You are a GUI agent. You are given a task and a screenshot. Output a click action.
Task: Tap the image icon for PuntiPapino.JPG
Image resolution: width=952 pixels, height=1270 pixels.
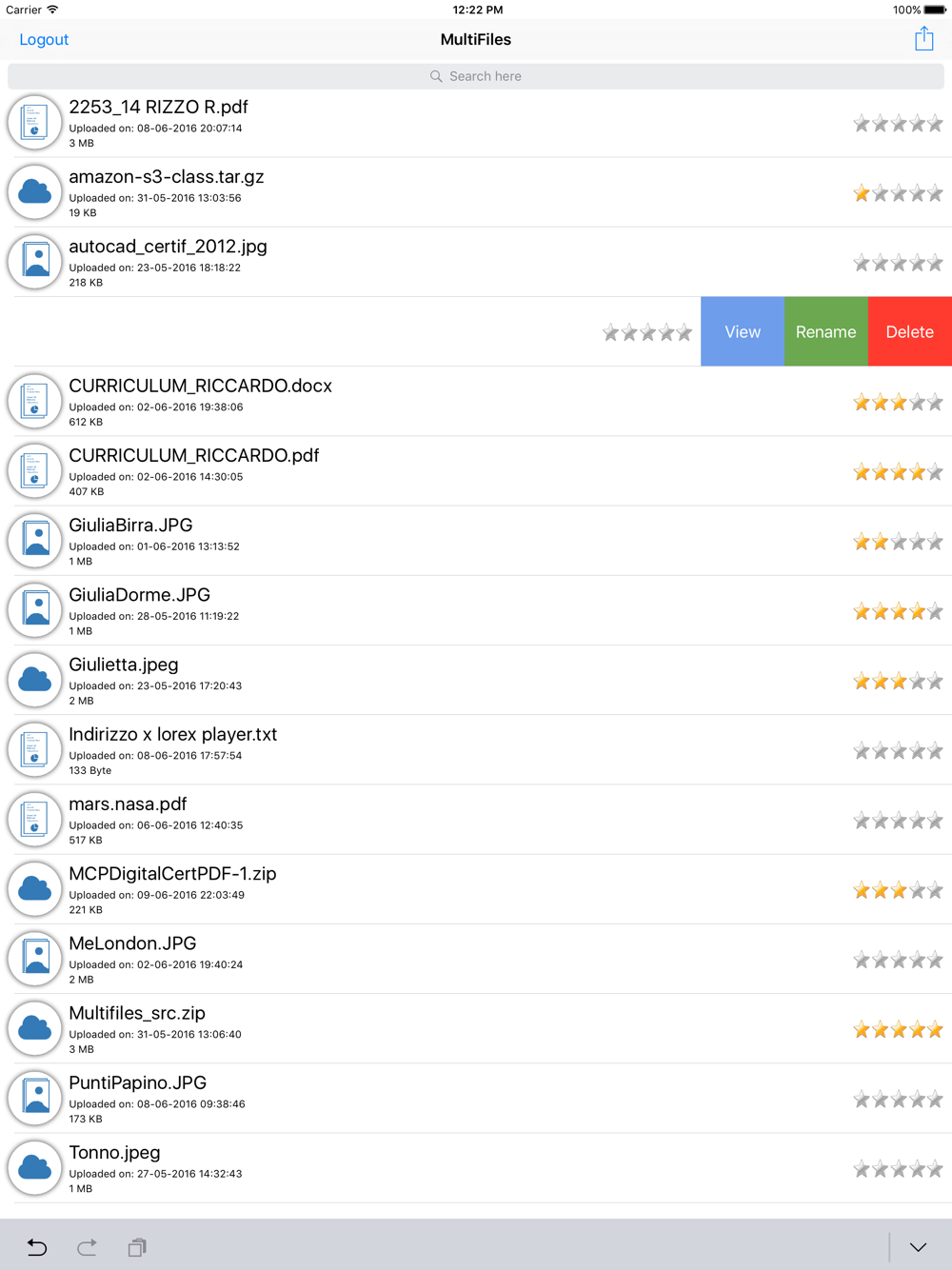[35, 1097]
